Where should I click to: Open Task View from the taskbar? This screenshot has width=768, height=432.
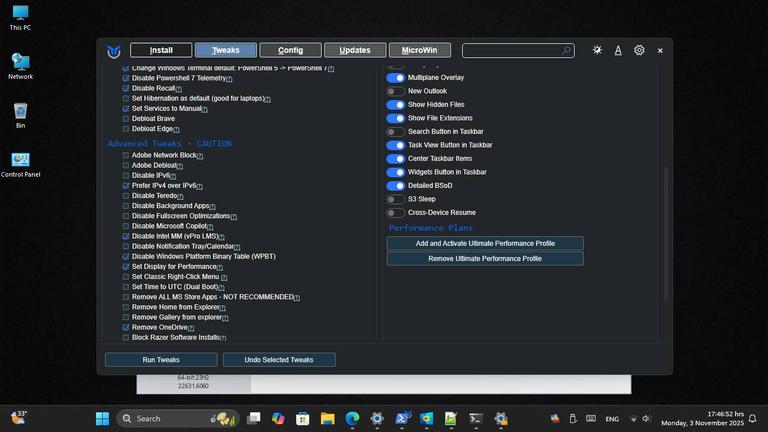point(254,418)
